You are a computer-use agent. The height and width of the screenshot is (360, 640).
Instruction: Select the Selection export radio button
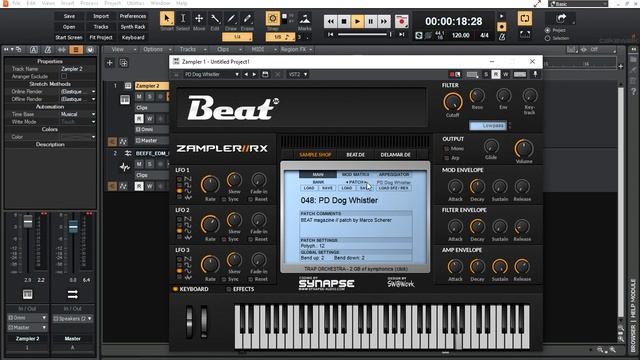point(548,38)
